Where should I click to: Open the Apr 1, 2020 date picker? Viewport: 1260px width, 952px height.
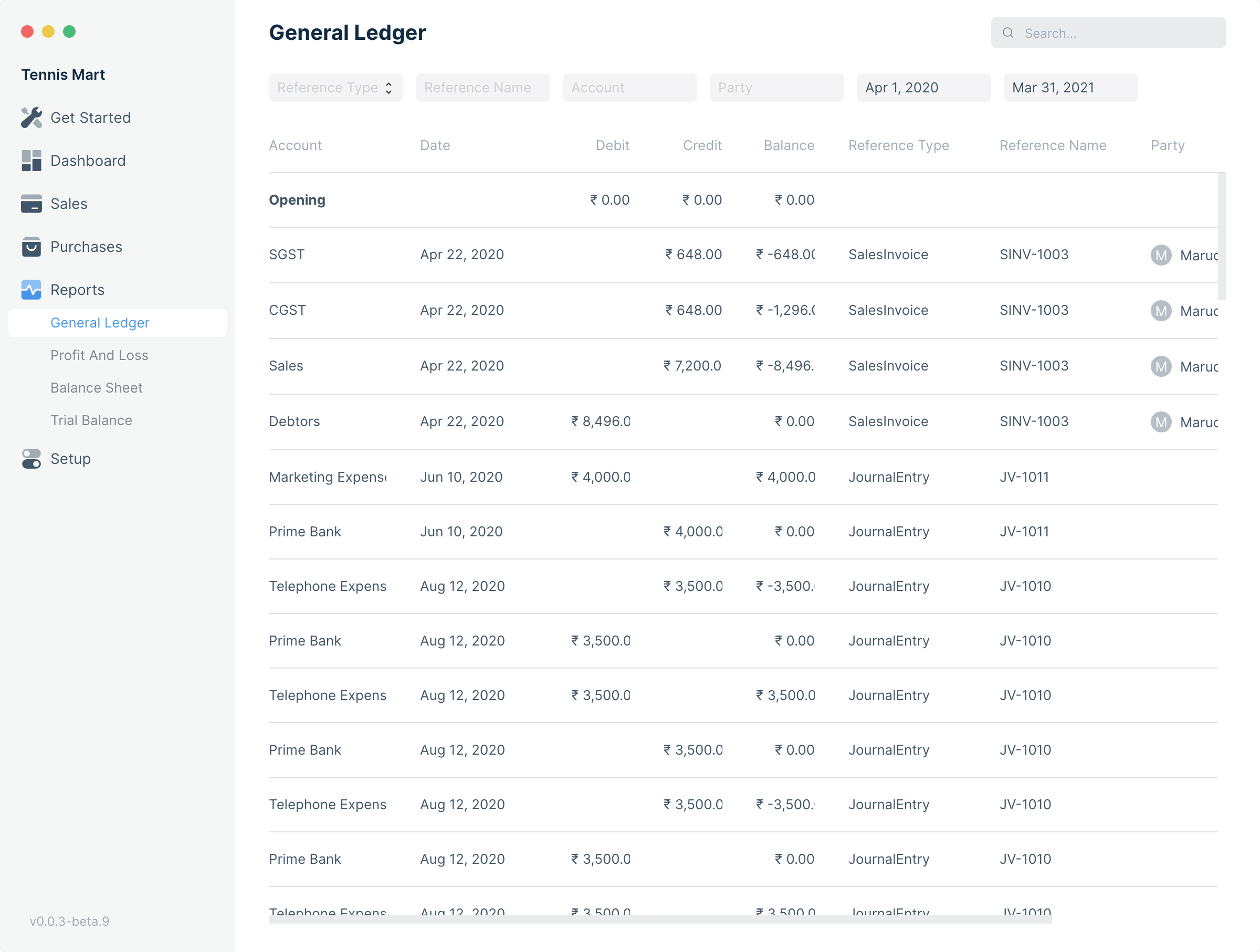tap(923, 88)
